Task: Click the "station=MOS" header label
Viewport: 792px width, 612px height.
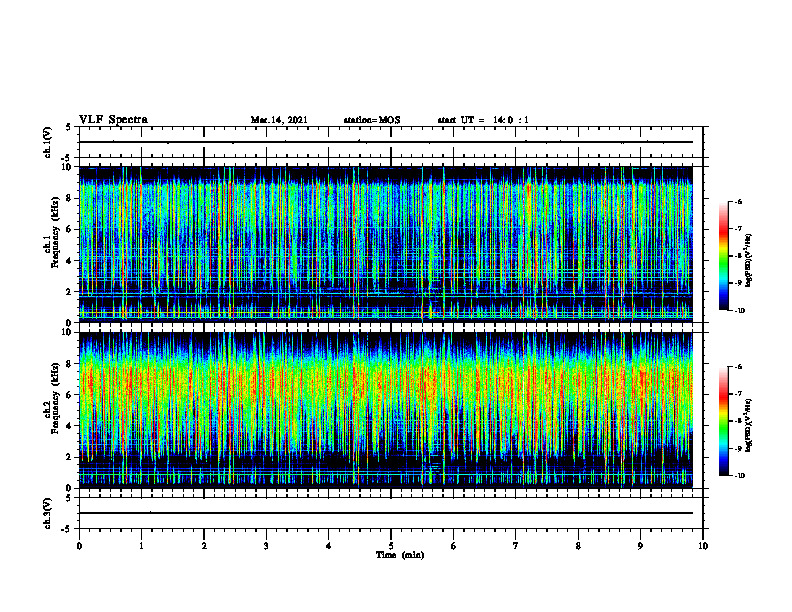Action: click(x=372, y=120)
